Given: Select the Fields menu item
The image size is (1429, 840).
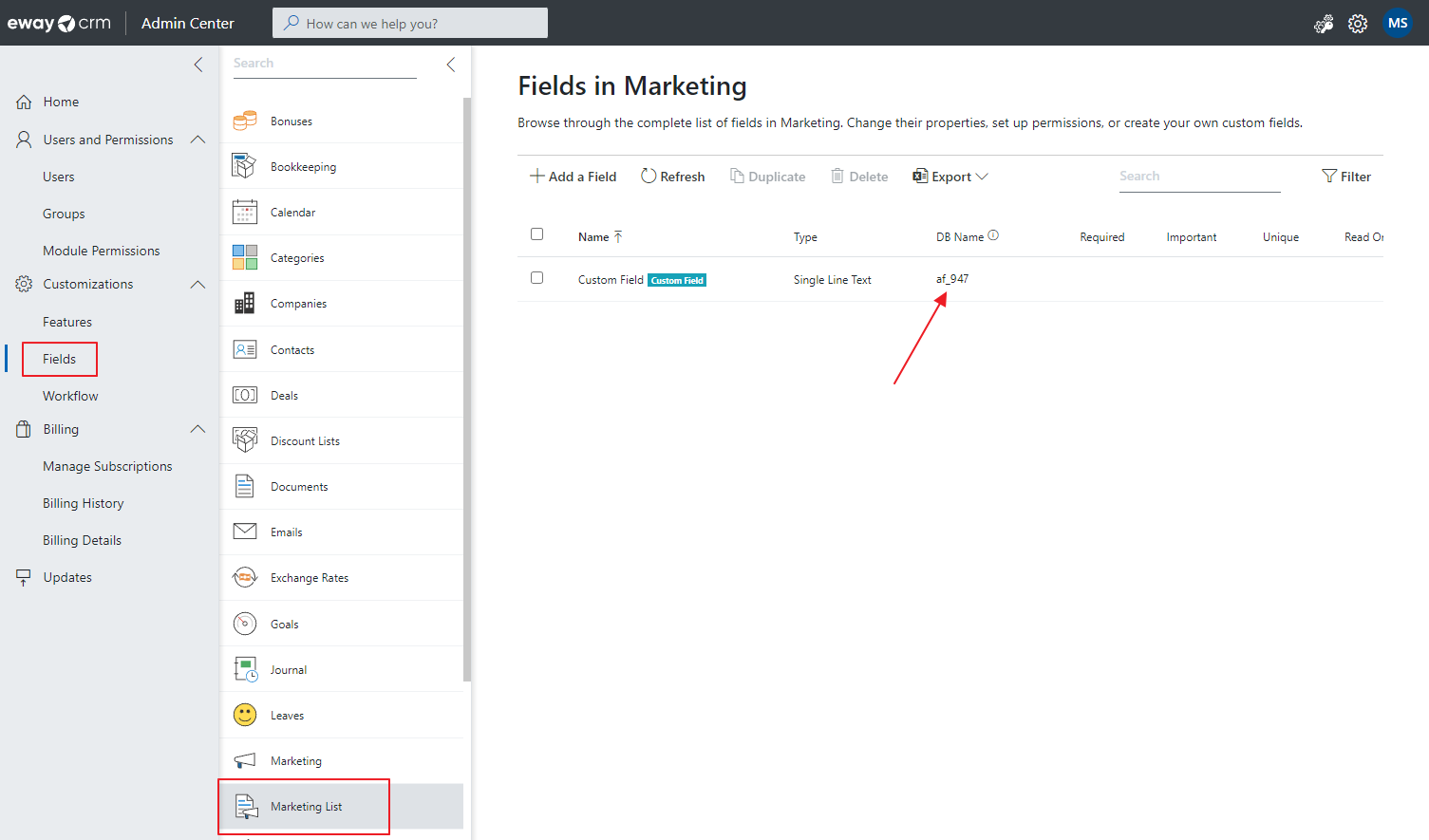Looking at the screenshot, I should click(x=59, y=359).
